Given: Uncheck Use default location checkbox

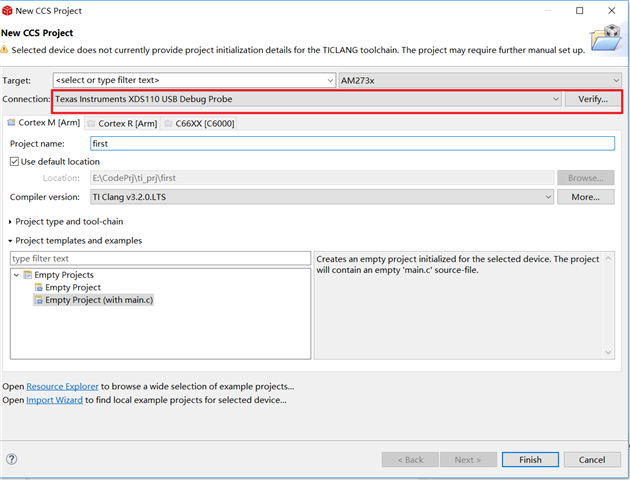Looking at the screenshot, I should point(14,161).
